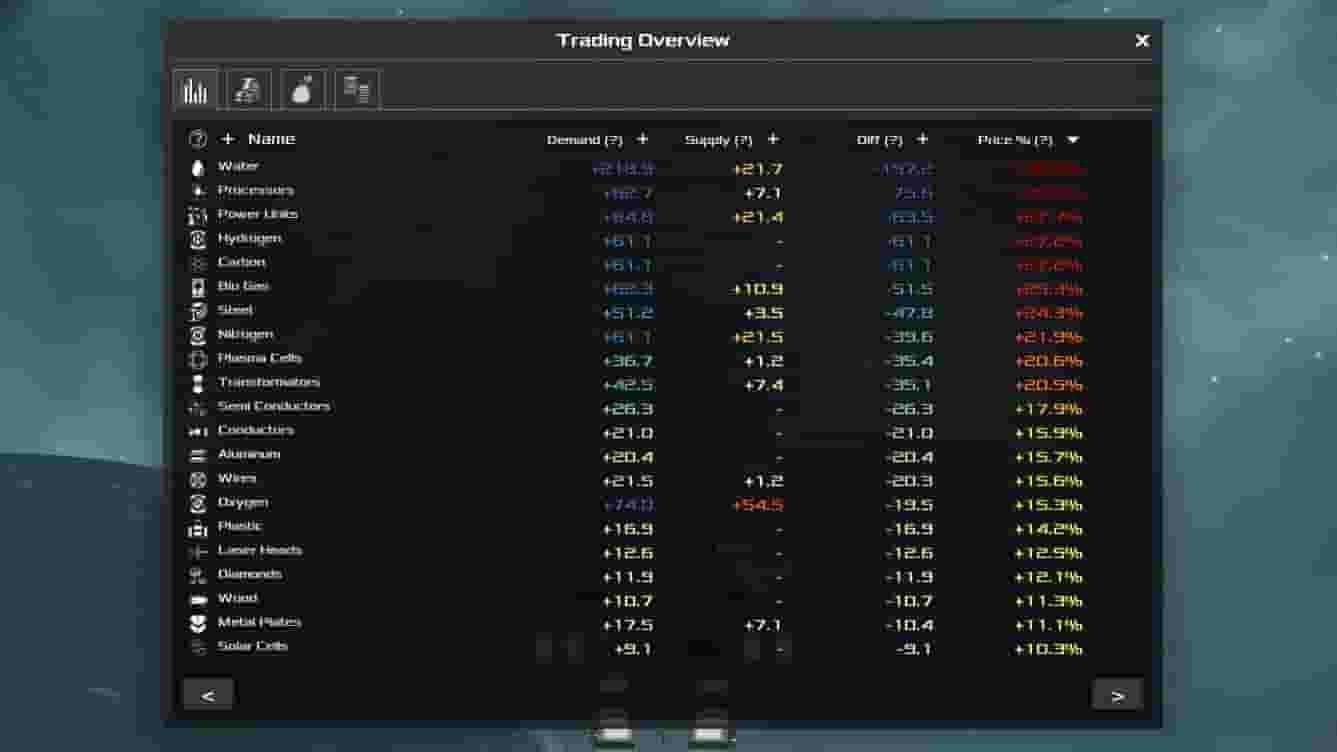1337x752 pixels.
Task: Open the money bag trading tab
Action: [303, 88]
